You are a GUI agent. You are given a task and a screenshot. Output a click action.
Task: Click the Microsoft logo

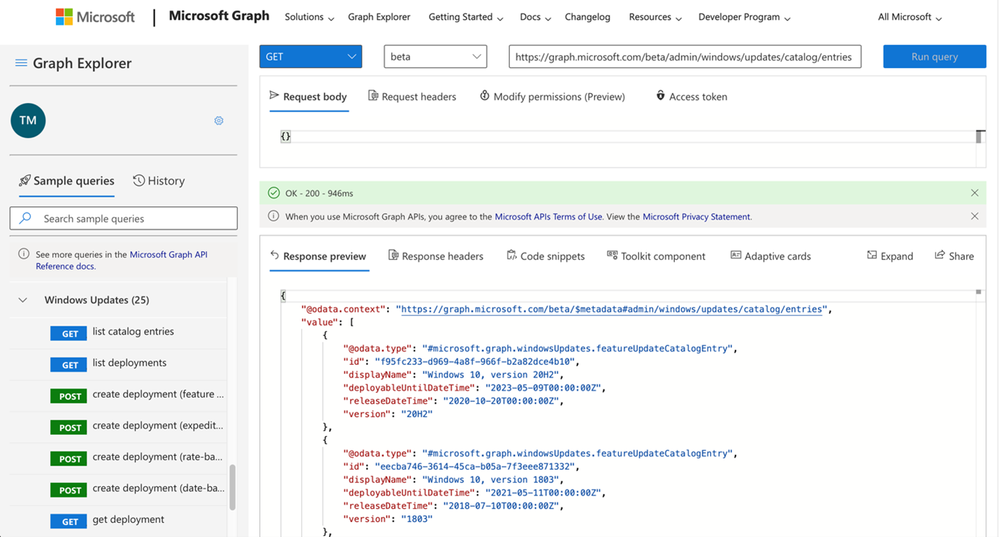click(95, 17)
